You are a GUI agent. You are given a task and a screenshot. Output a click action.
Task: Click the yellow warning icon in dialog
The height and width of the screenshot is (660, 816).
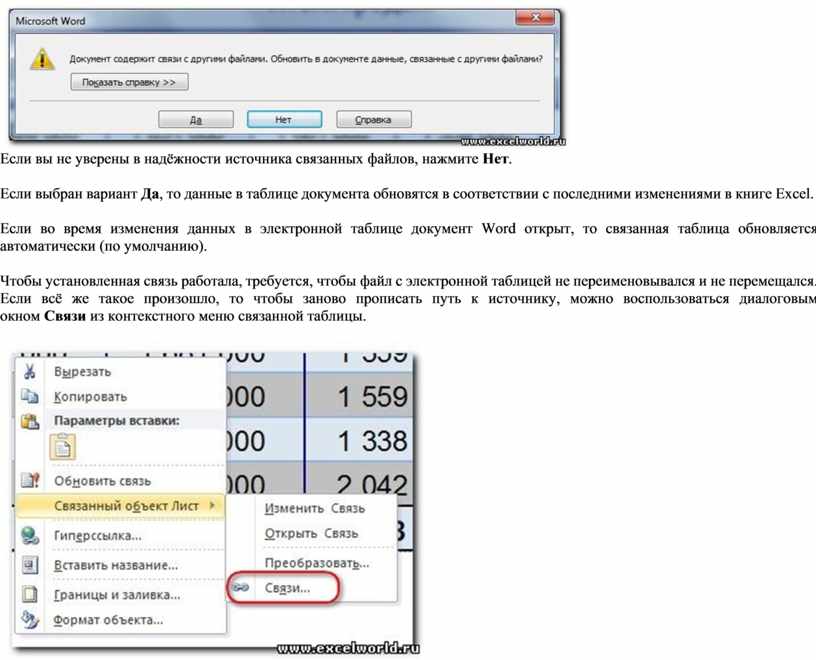coord(42,60)
